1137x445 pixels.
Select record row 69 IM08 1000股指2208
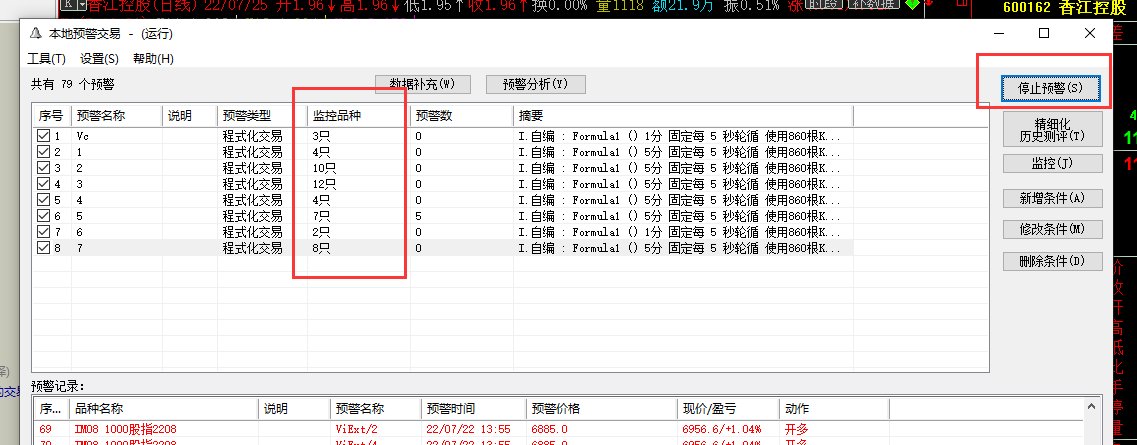tap(558, 429)
